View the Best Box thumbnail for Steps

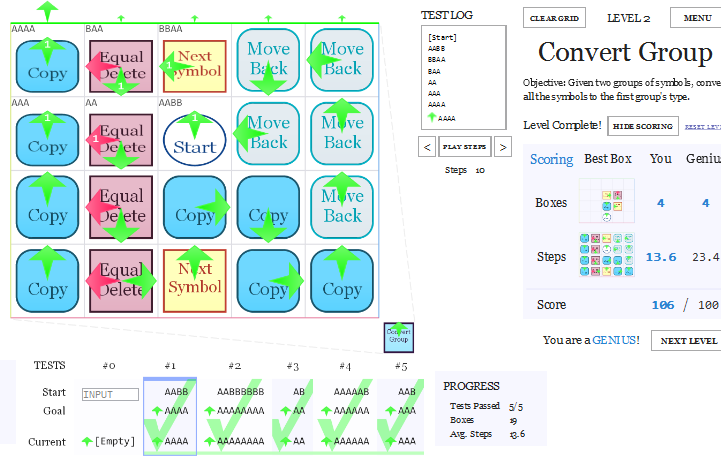(x=607, y=255)
